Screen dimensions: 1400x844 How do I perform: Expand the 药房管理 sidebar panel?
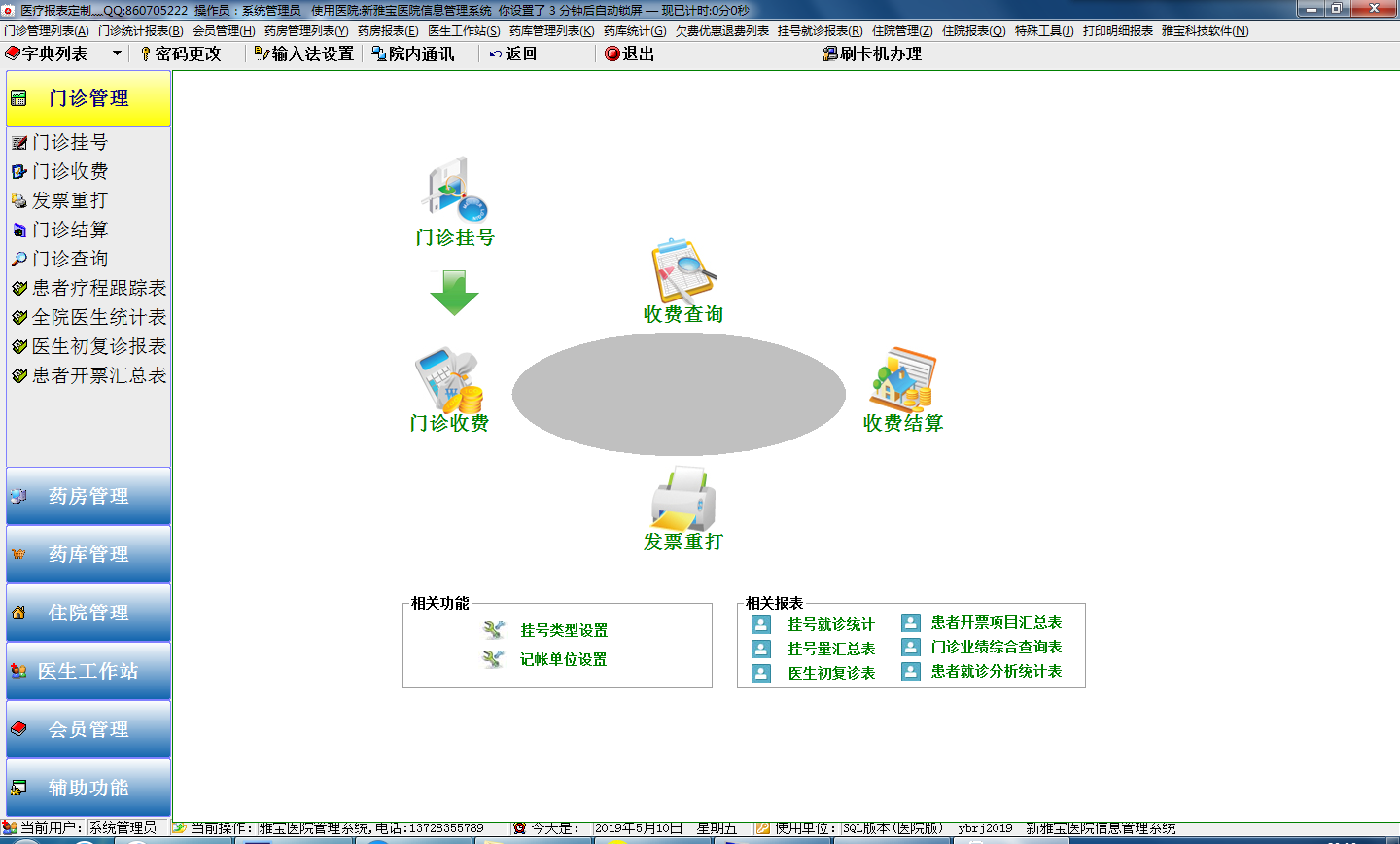[x=88, y=496]
